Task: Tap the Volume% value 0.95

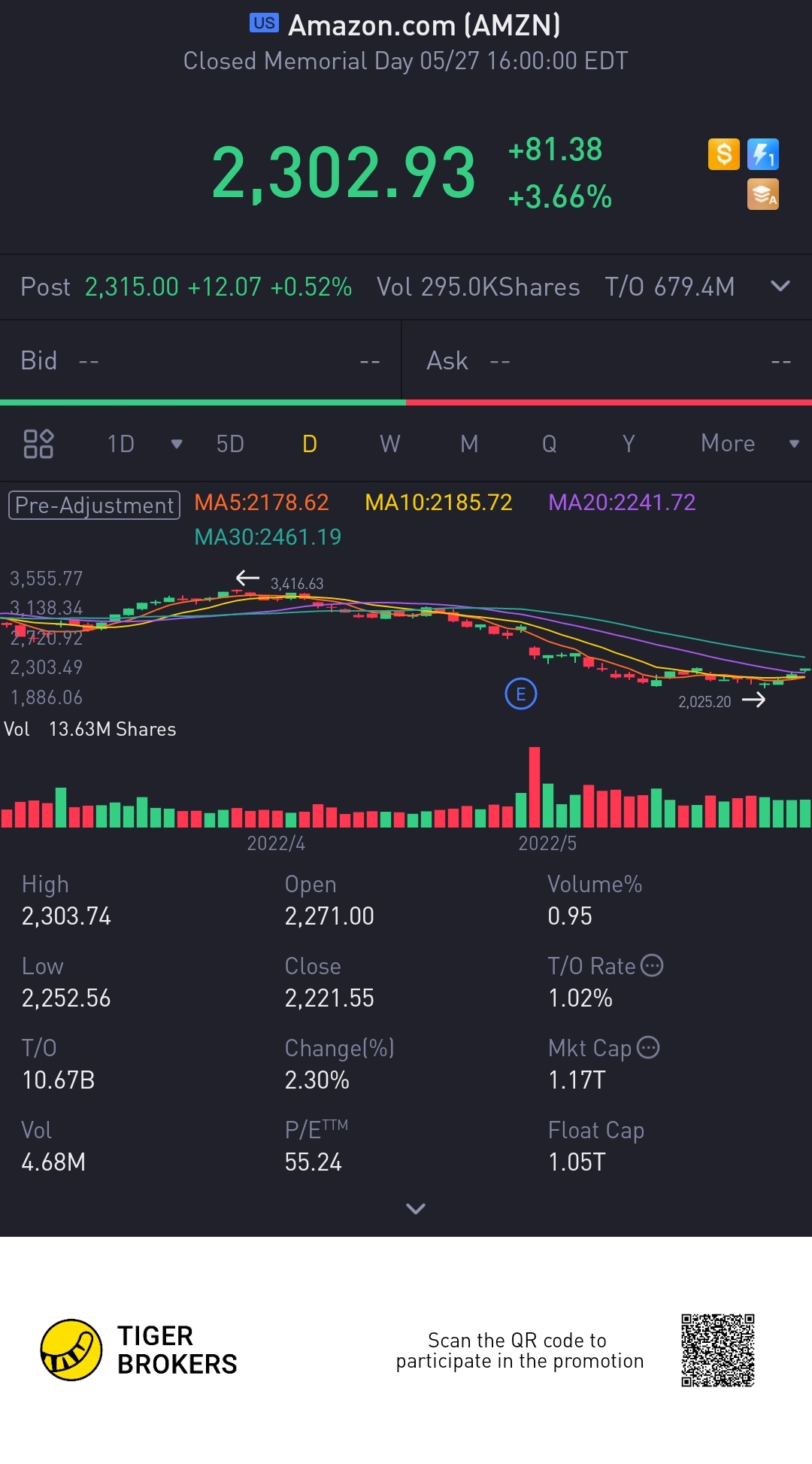Action: (x=570, y=916)
